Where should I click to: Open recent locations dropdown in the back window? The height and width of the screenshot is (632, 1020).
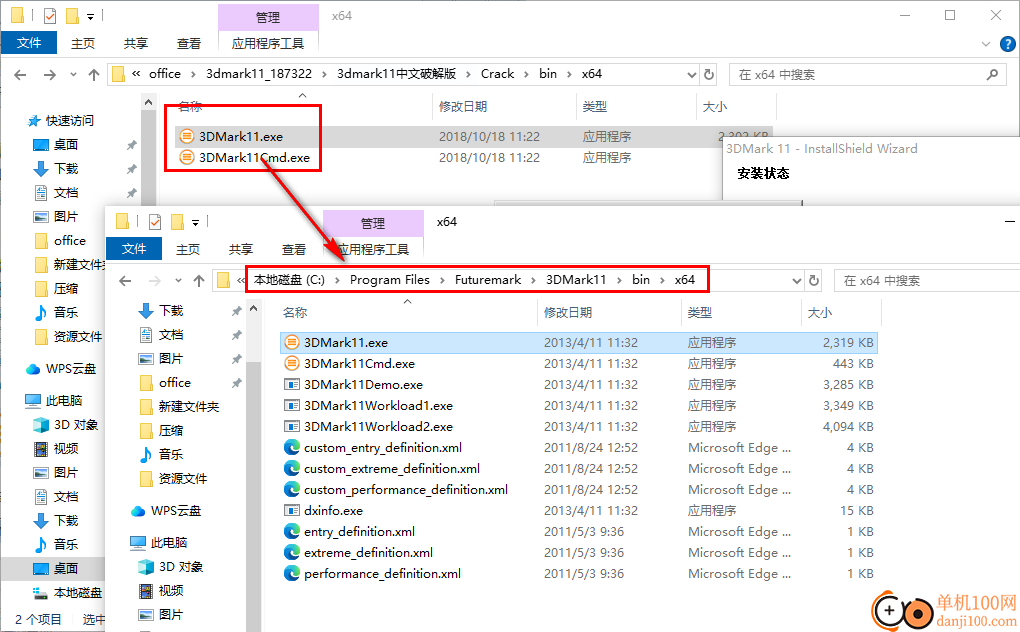[73, 75]
